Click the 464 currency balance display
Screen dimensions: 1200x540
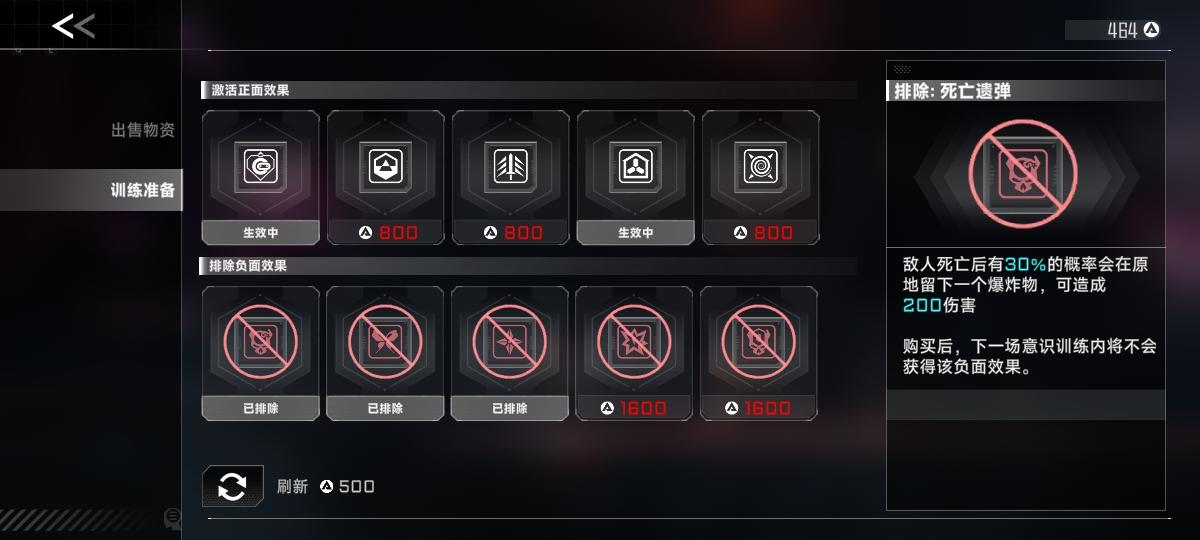coord(1114,30)
